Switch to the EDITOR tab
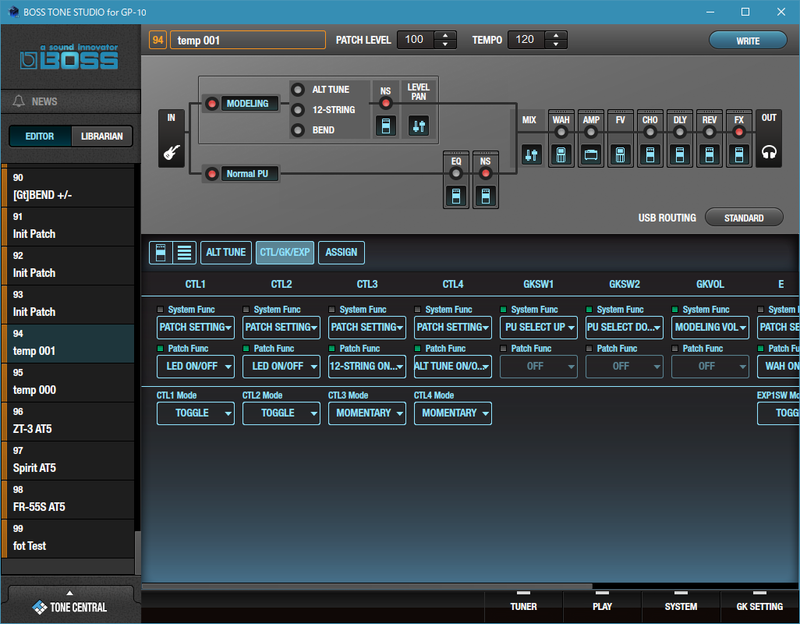 (x=40, y=136)
